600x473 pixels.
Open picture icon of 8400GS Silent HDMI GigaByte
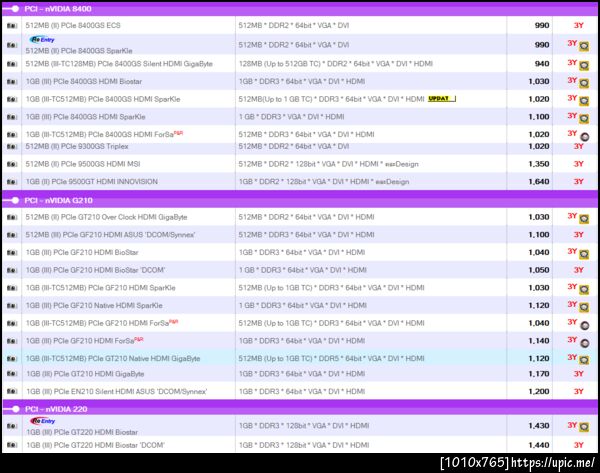coord(12,64)
